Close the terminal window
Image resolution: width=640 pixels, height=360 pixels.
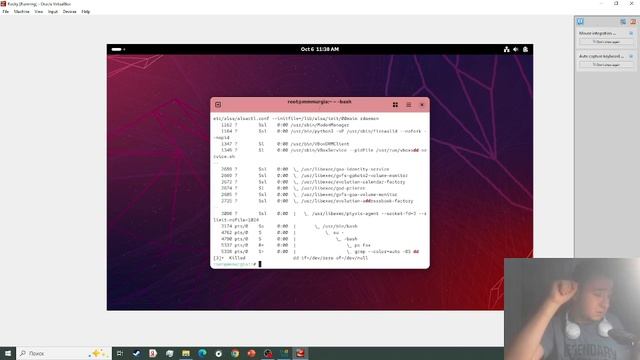pos(422,105)
